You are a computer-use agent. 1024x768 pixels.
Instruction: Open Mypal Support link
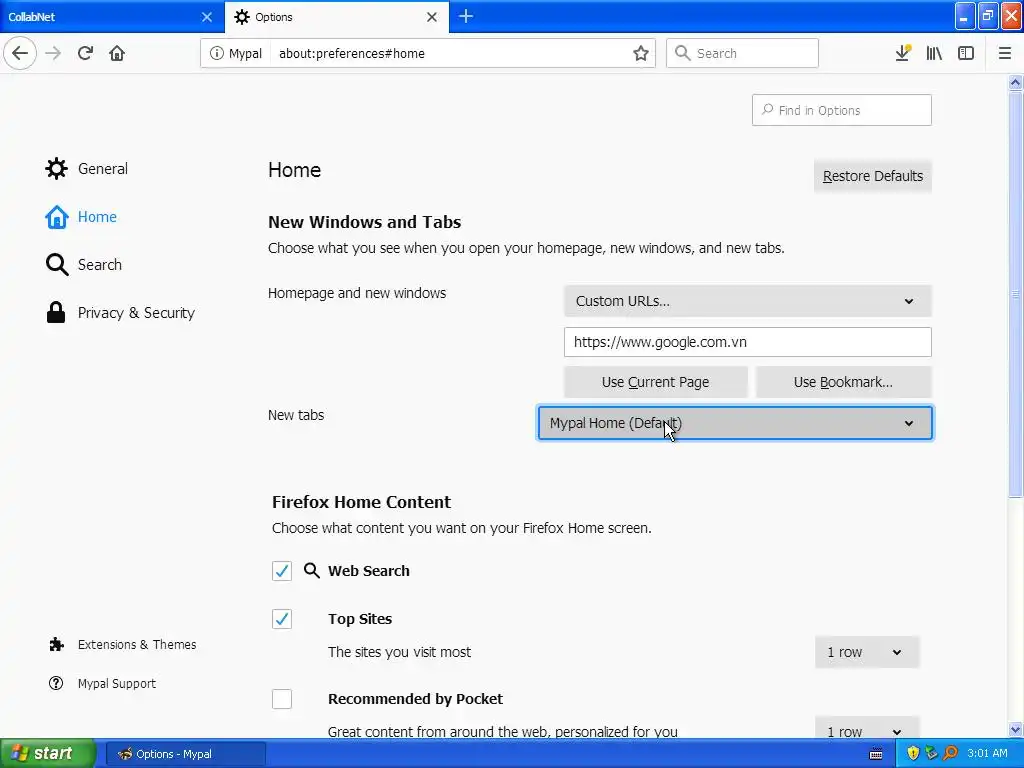click(x=117, y=683)
